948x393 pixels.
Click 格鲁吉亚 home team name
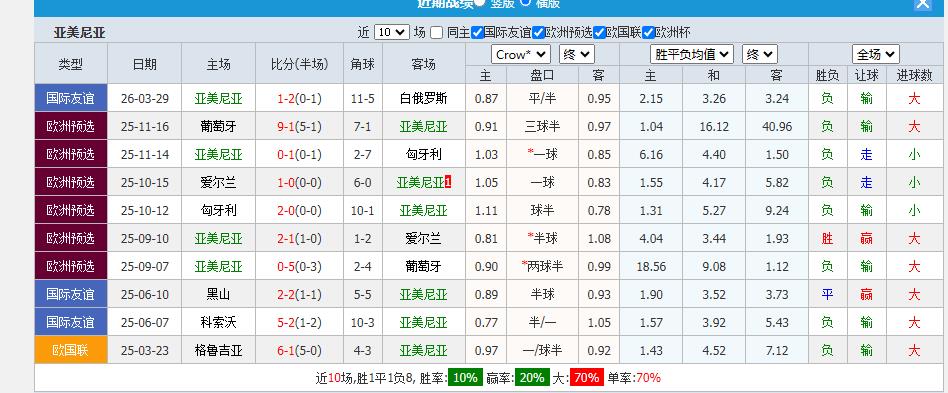[x=218, y=350]
